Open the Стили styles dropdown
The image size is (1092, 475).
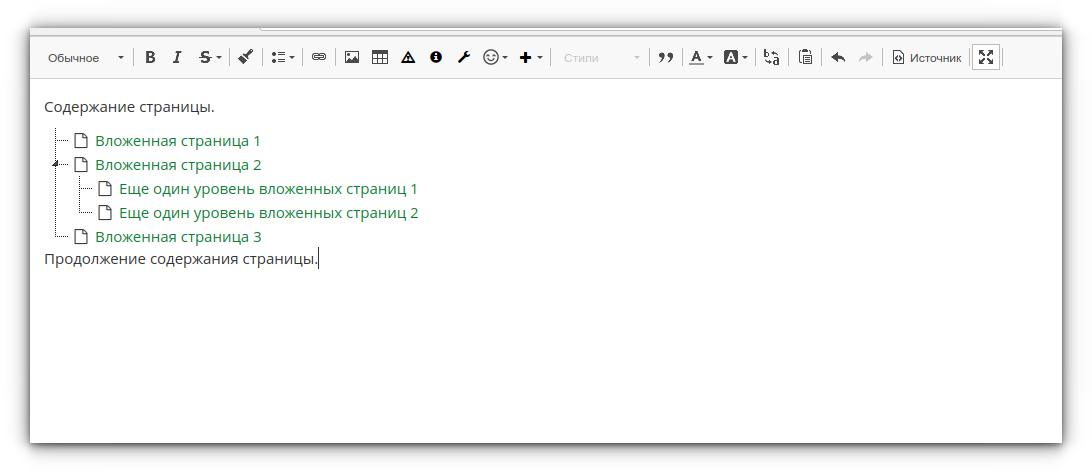coord(601,58)
